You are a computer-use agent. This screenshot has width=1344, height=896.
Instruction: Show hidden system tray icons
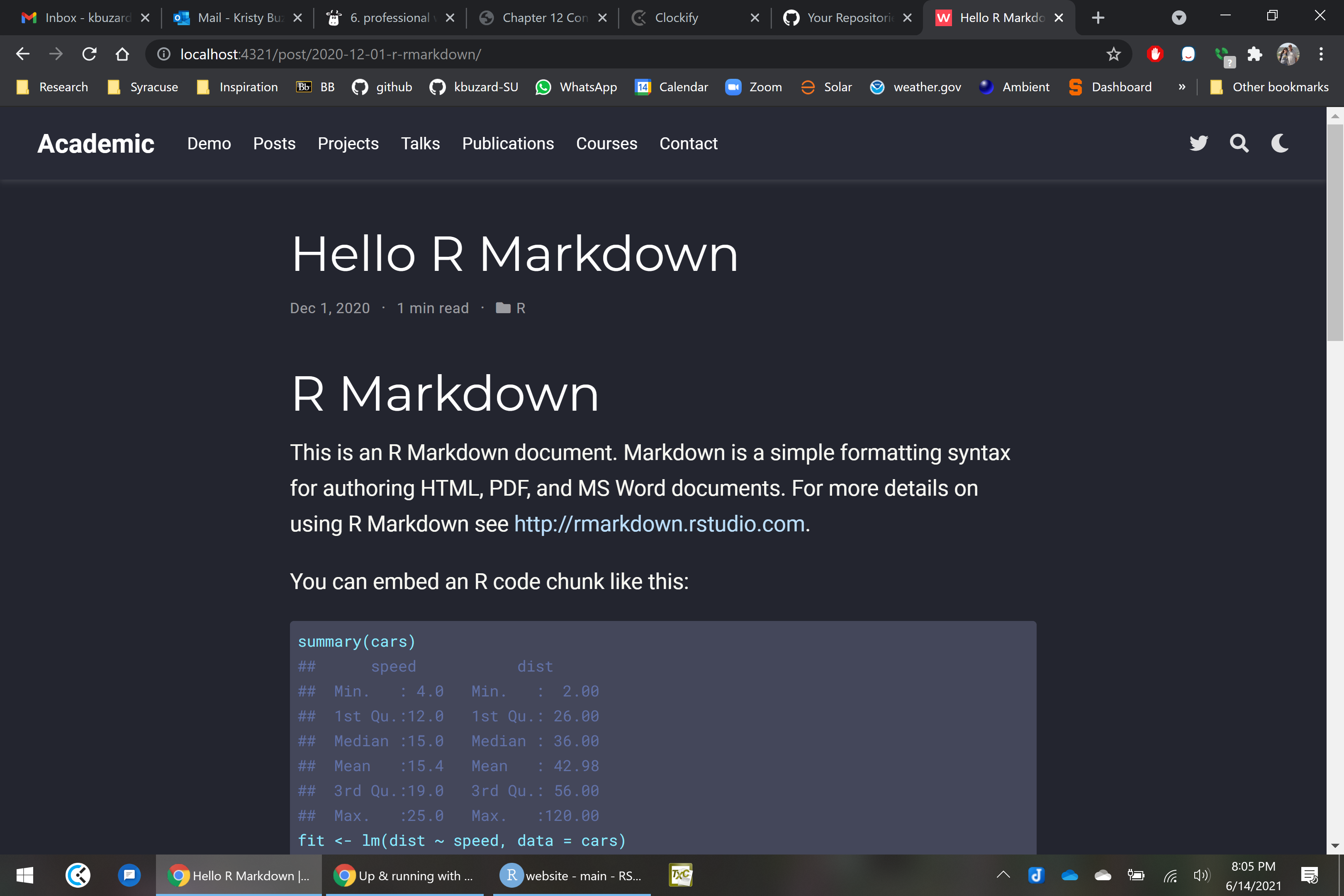[1003, 875]
